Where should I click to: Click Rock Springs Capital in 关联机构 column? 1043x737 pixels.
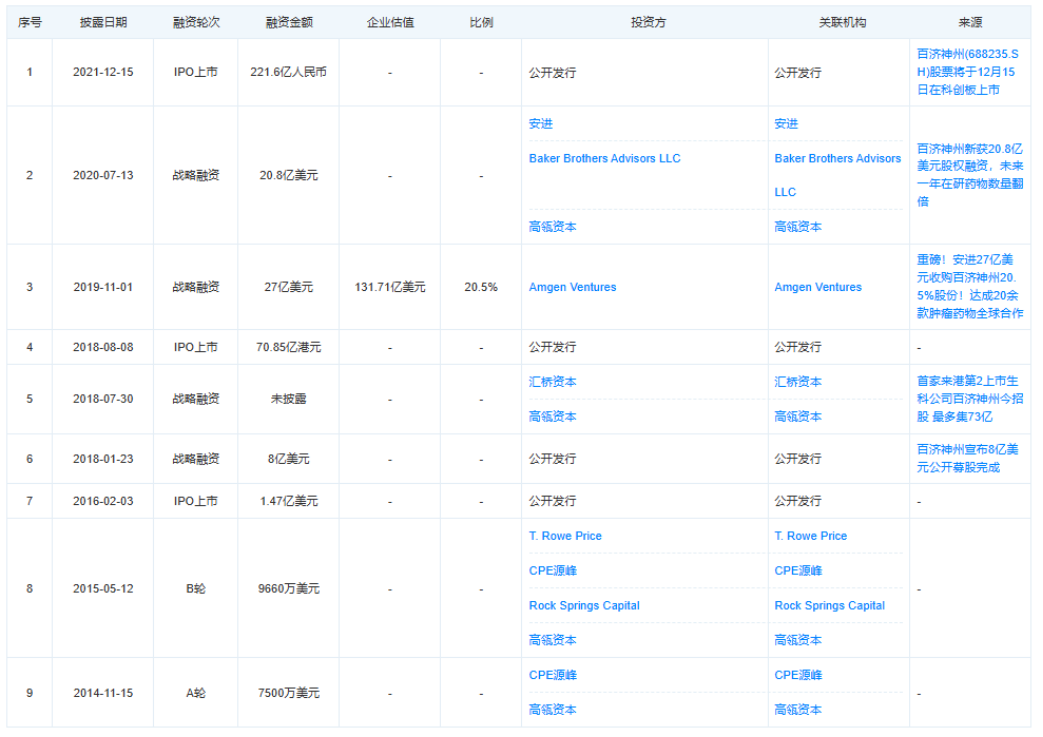click(x=829, y=605)
